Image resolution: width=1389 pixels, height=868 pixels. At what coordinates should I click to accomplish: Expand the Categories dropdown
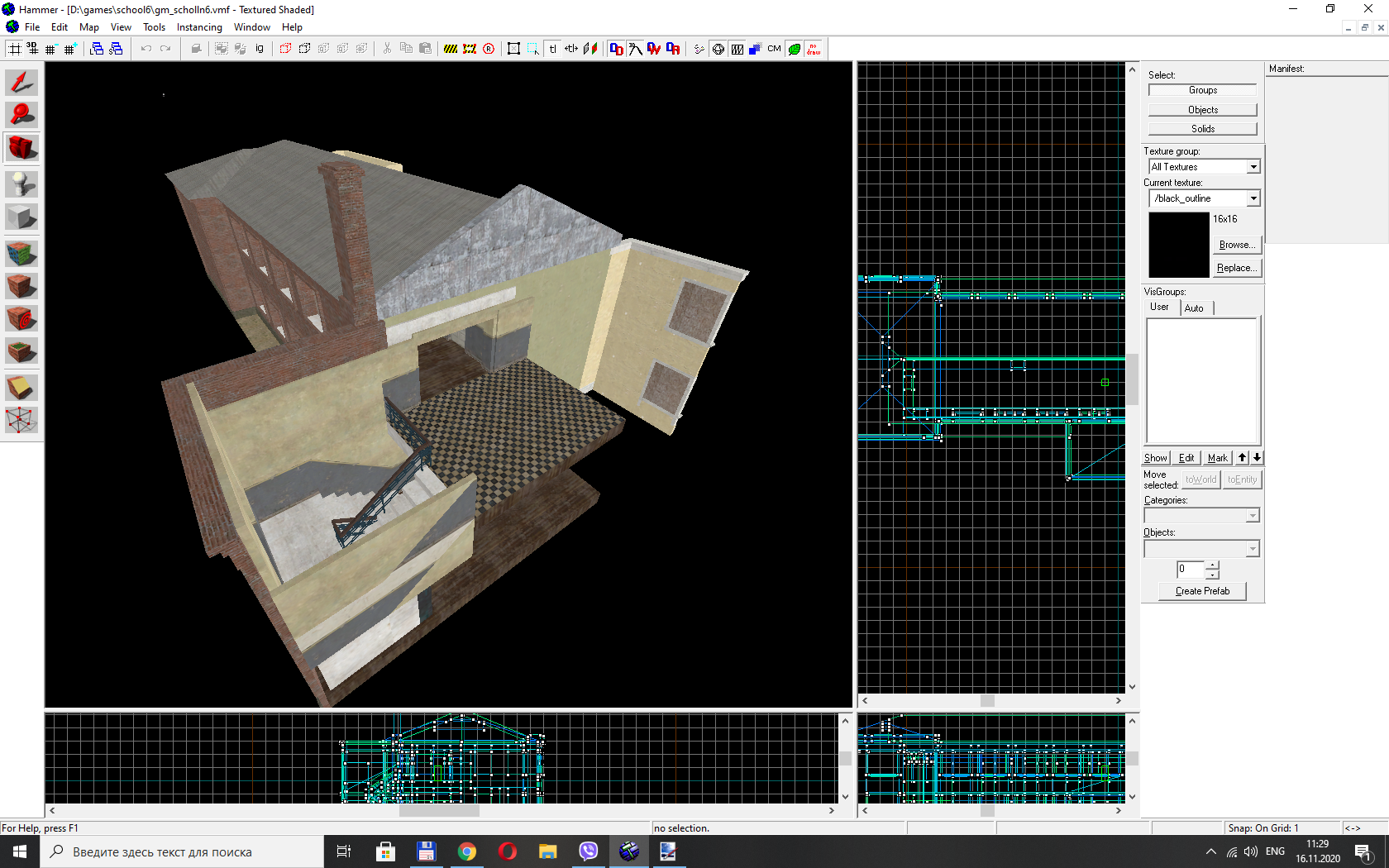coord(1253,516)
